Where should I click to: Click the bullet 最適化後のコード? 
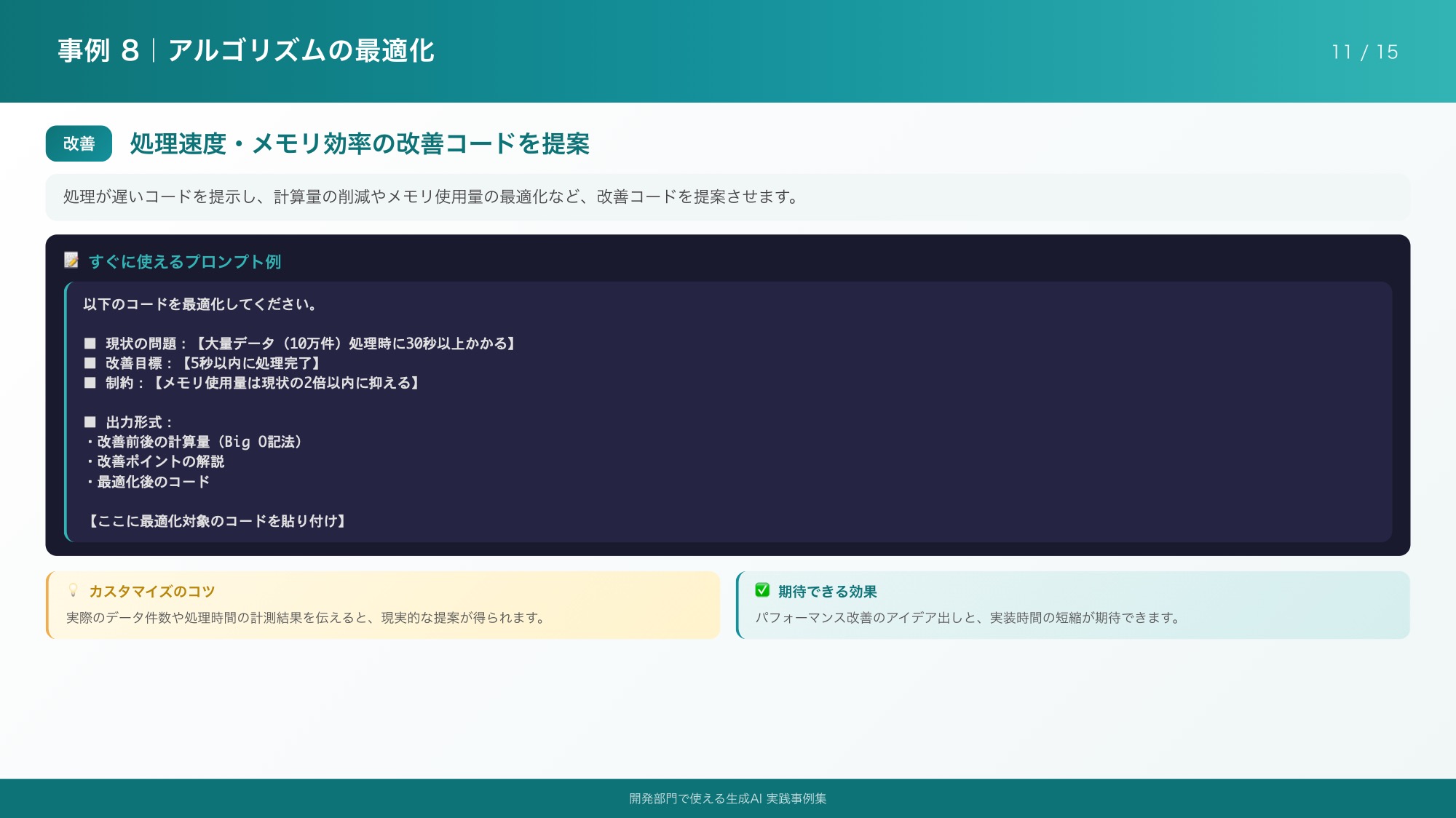coord(147,482)
